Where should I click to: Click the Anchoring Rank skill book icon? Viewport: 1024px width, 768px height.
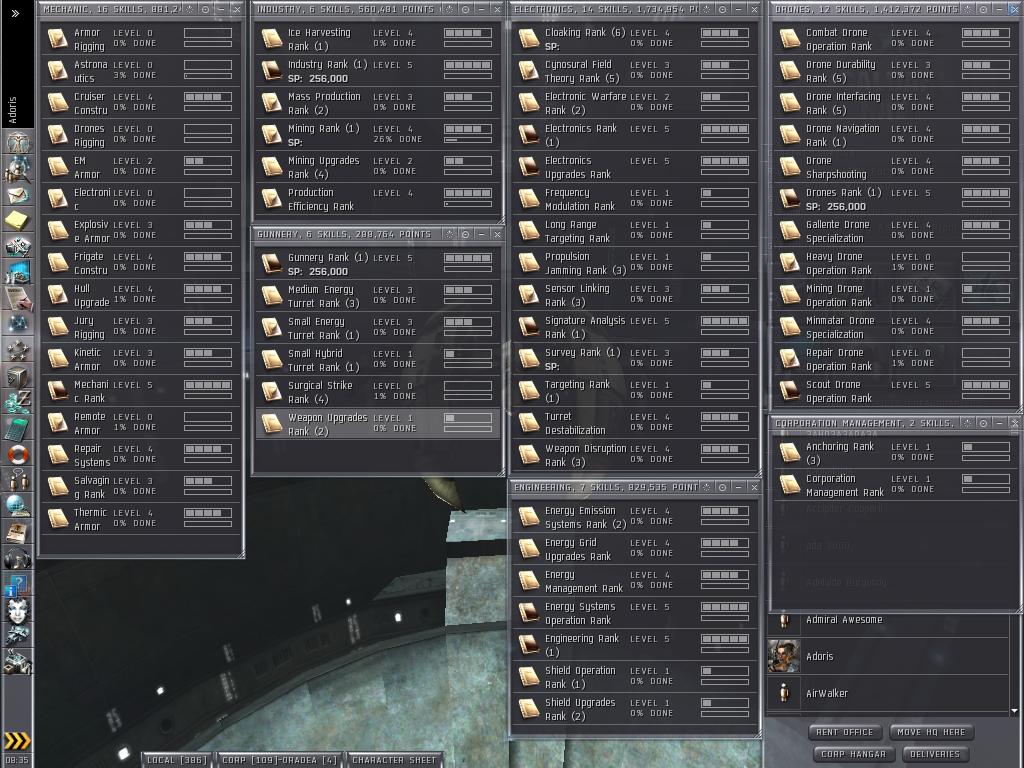pyautogui.click(x=790, y=453)
